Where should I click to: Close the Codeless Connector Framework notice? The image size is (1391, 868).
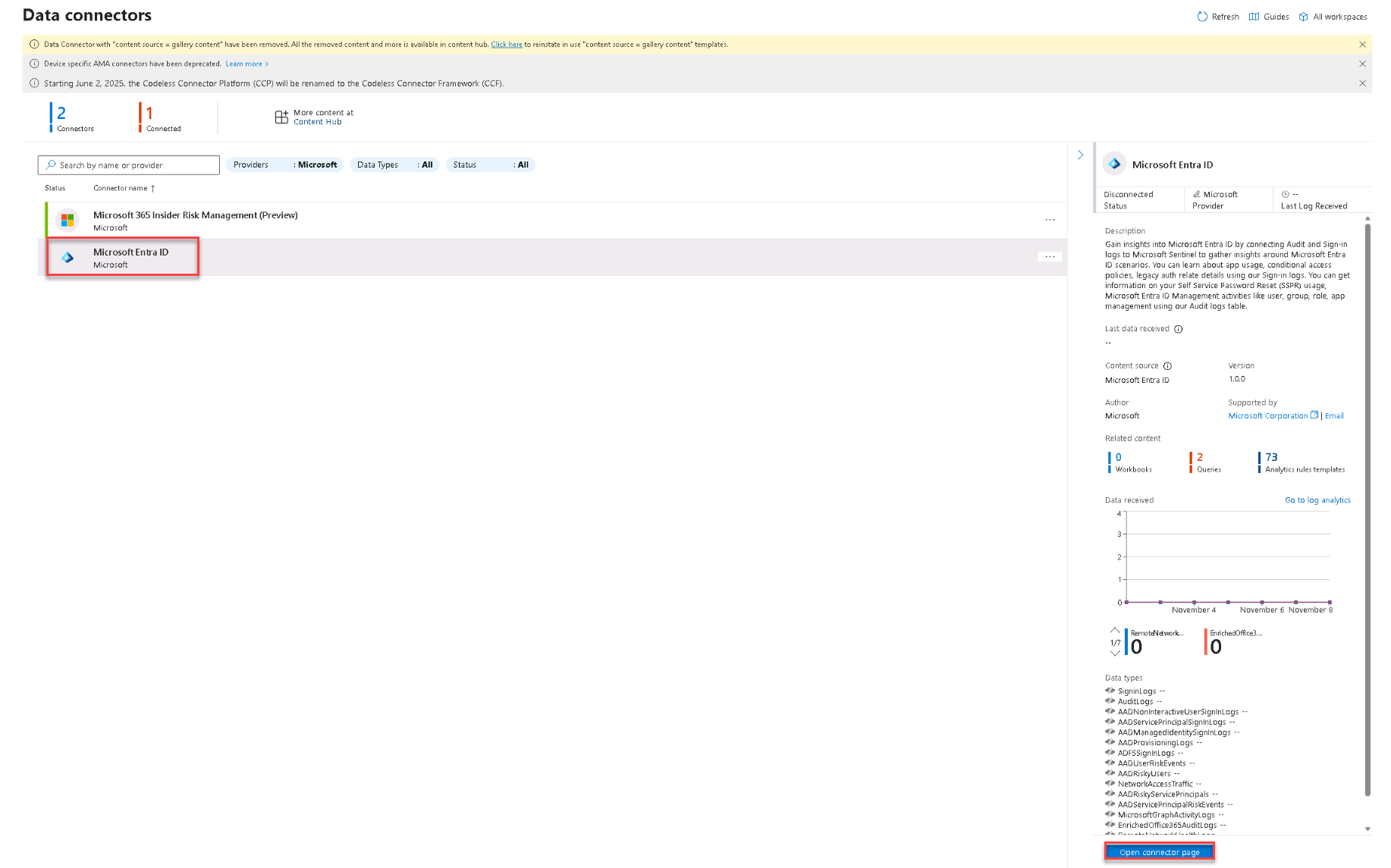(x=1362, y=83)
